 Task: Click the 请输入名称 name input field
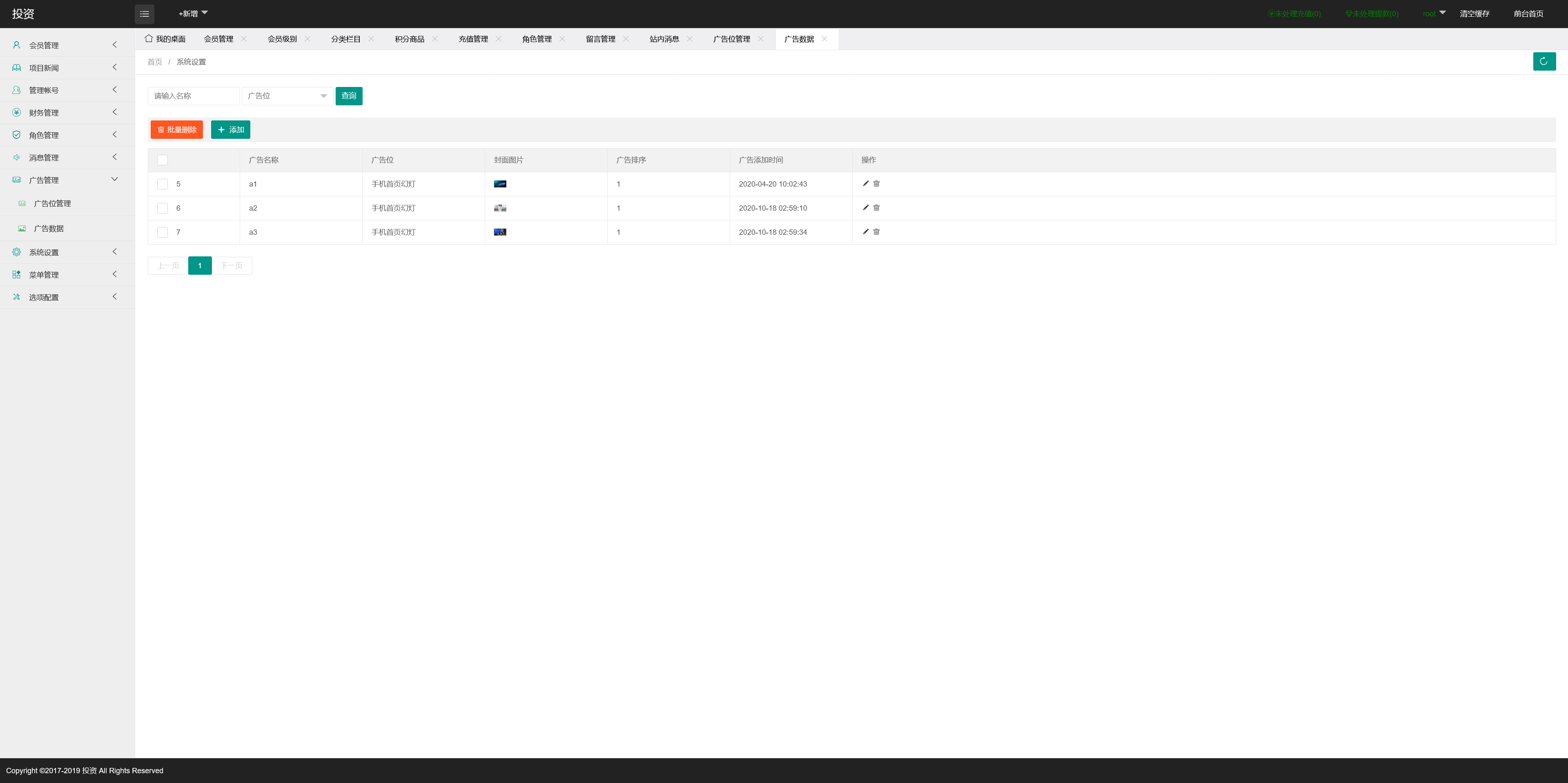[x=194, y=96]
